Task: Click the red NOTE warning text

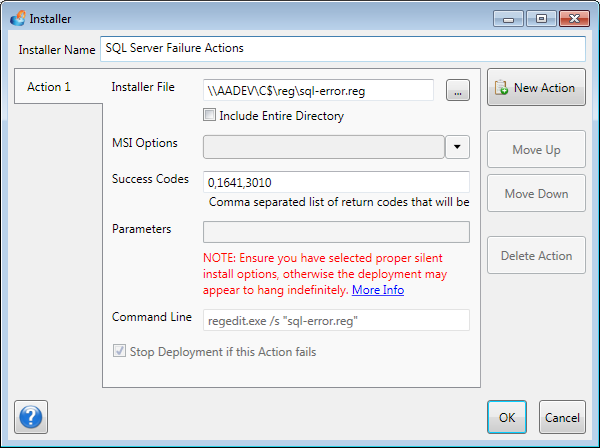Action: (325, 274)
